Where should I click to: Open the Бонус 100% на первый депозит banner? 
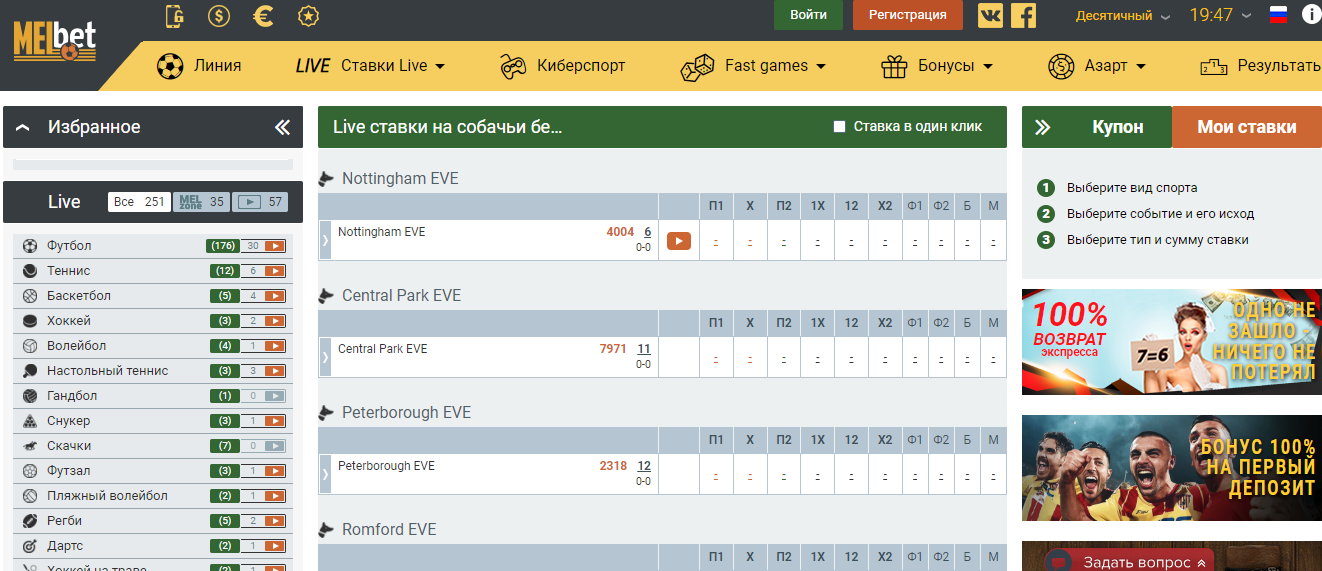(x=1171, y=468)
